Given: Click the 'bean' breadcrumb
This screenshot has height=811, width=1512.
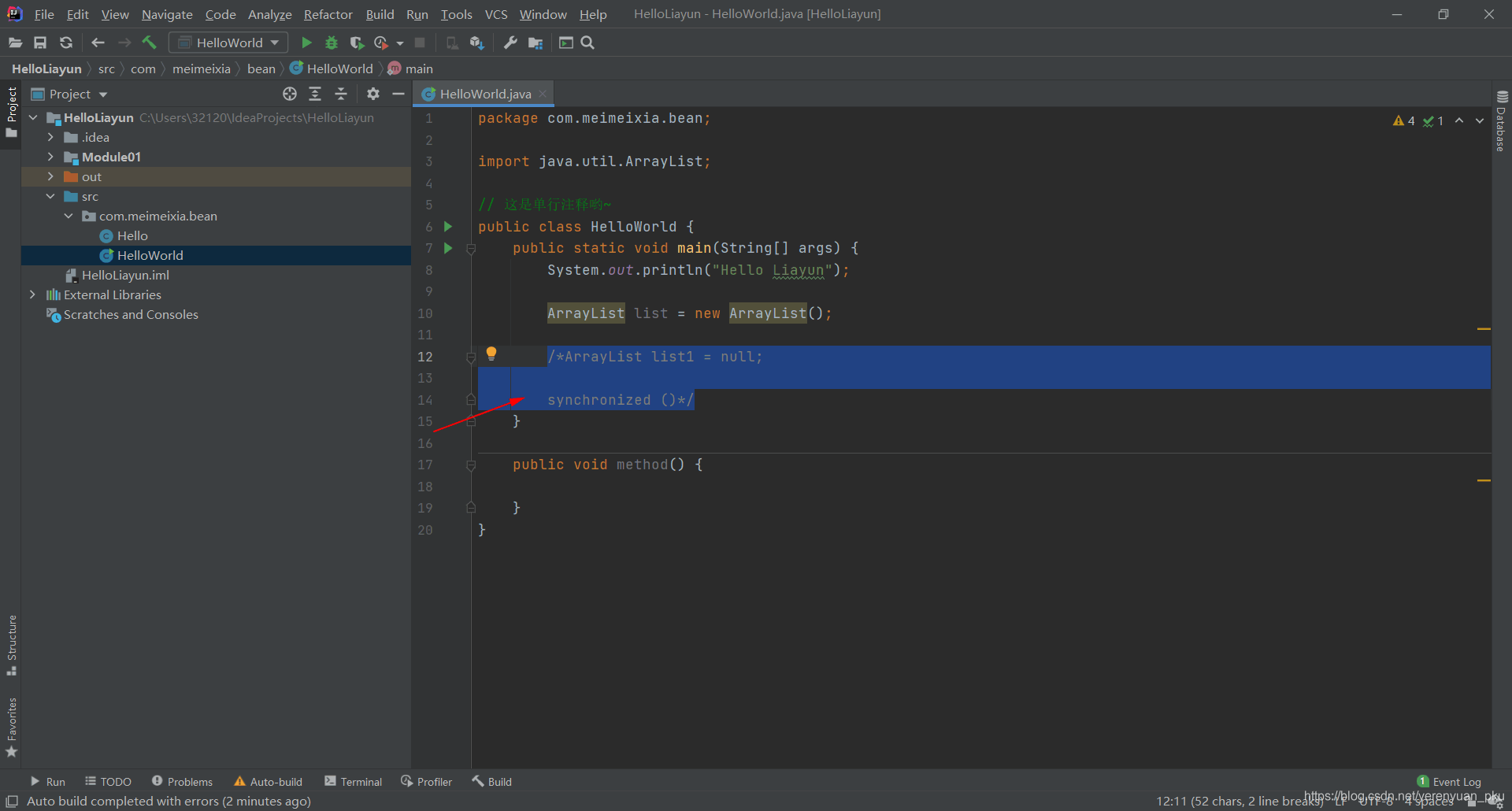Looking at the screenshot, I should click(261, 69).
